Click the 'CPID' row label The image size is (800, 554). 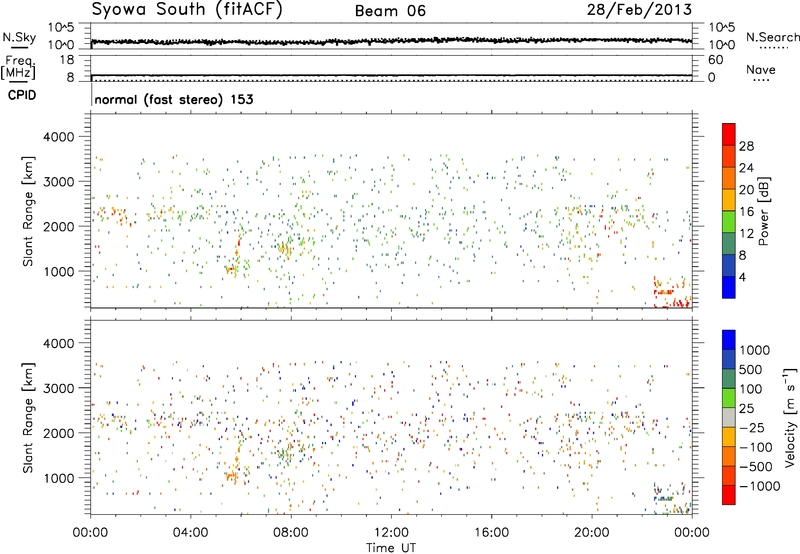pos(22,95)
